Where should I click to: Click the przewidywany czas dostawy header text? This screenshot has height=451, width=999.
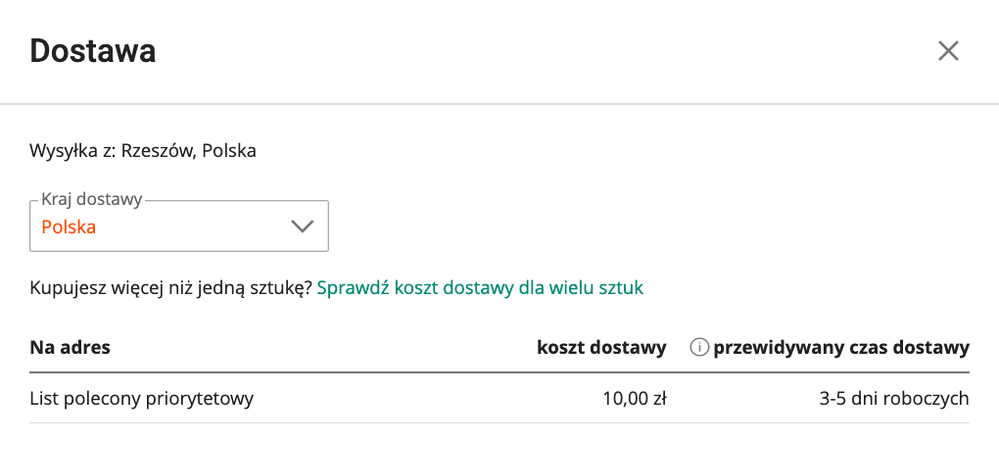pos(842,348)
